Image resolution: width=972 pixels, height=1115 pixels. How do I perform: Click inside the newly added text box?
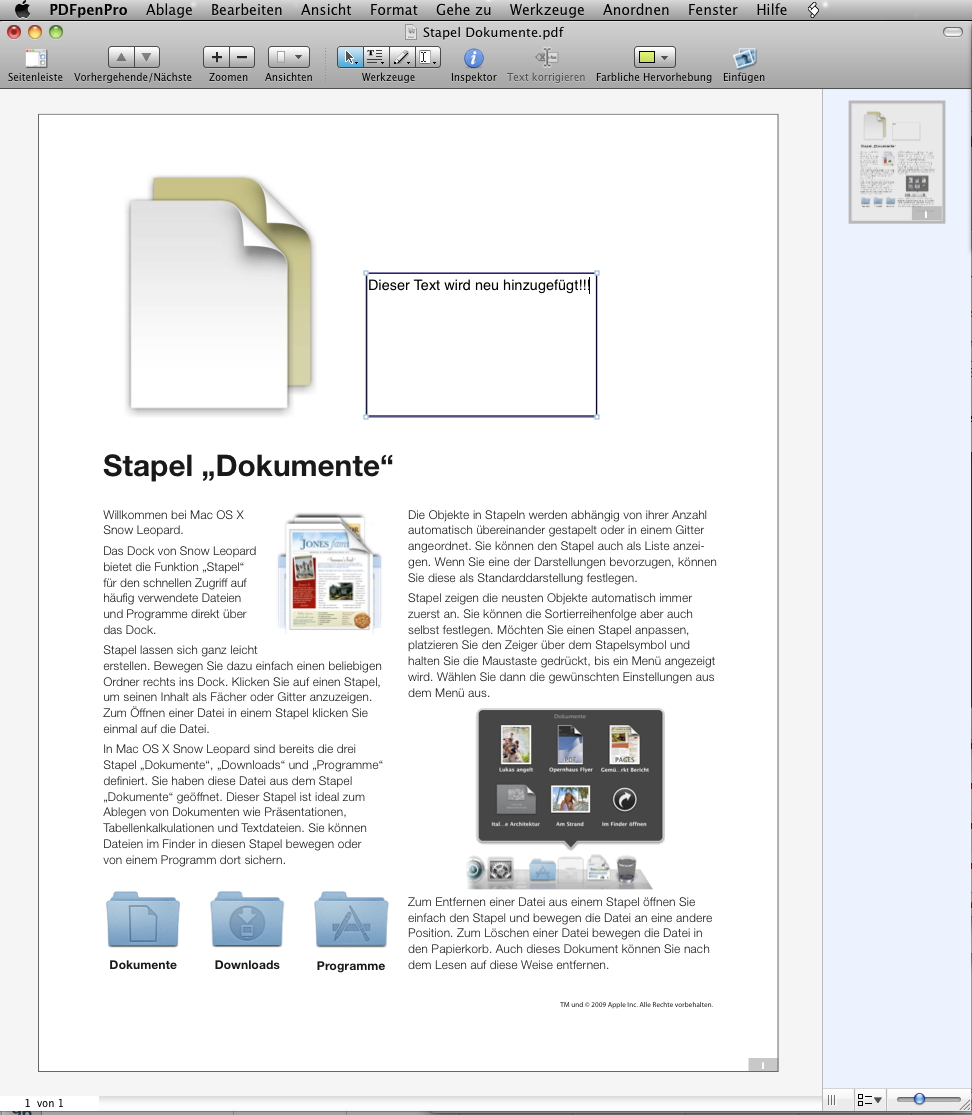tap(481, 350)
